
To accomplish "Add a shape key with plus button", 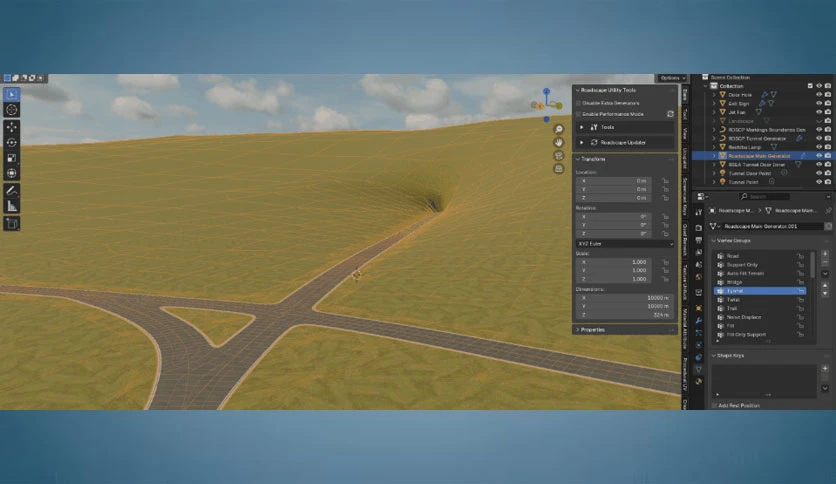I will click(x=825, y=368).
